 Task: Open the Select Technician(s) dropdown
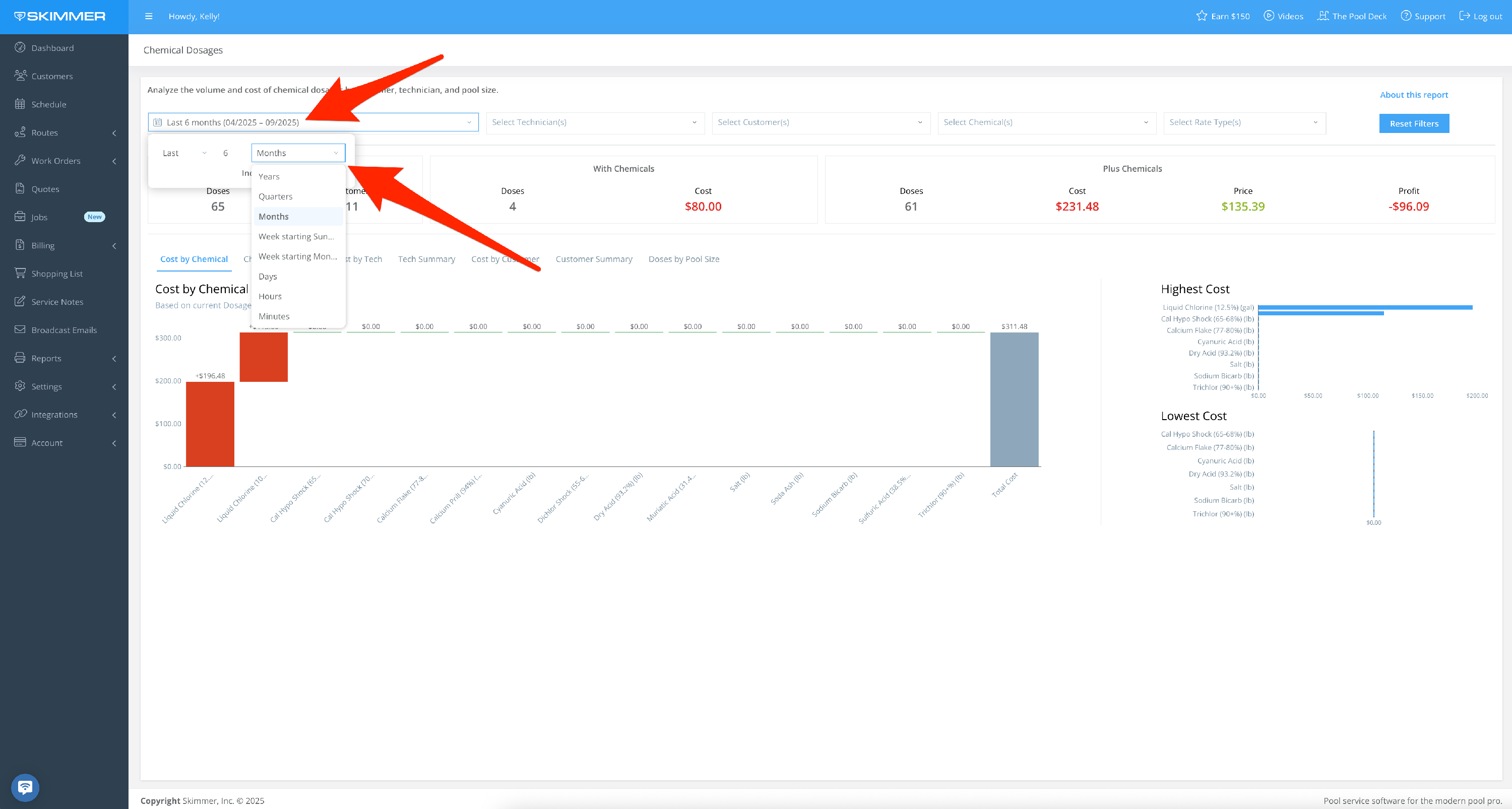coord(595,122)
